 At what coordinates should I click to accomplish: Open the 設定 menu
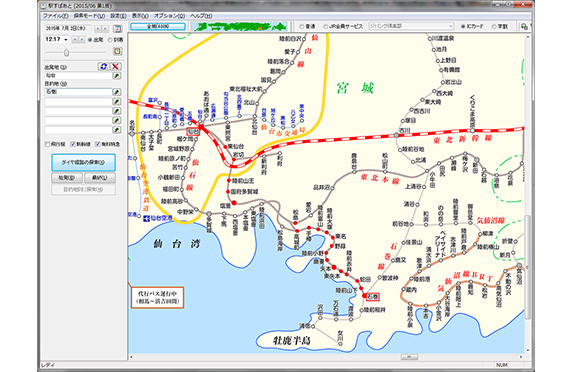click(x=119, y=16)
